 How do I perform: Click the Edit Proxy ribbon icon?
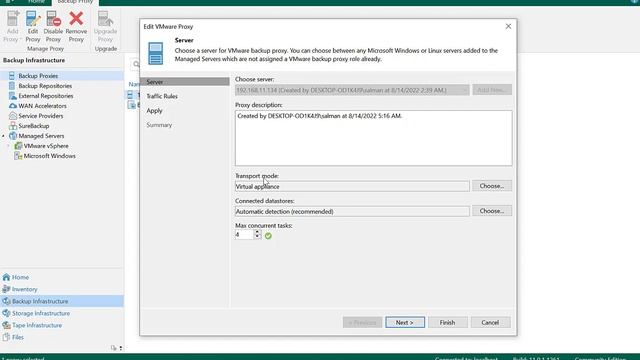33,19
